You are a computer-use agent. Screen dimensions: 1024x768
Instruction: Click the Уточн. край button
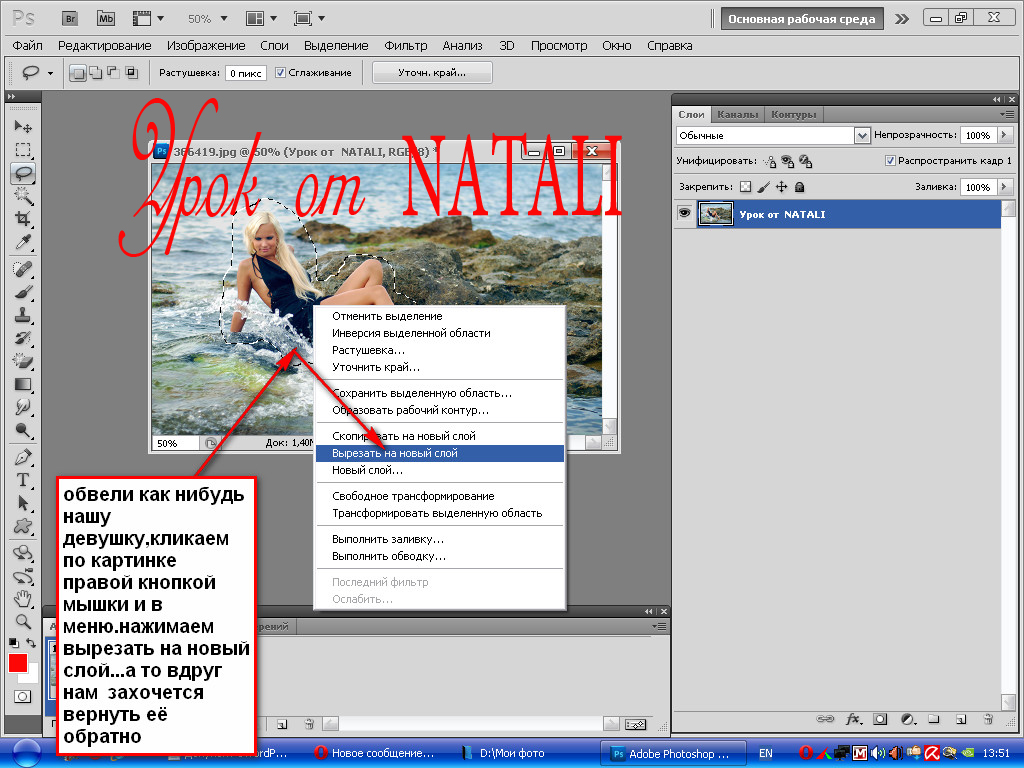432,72
